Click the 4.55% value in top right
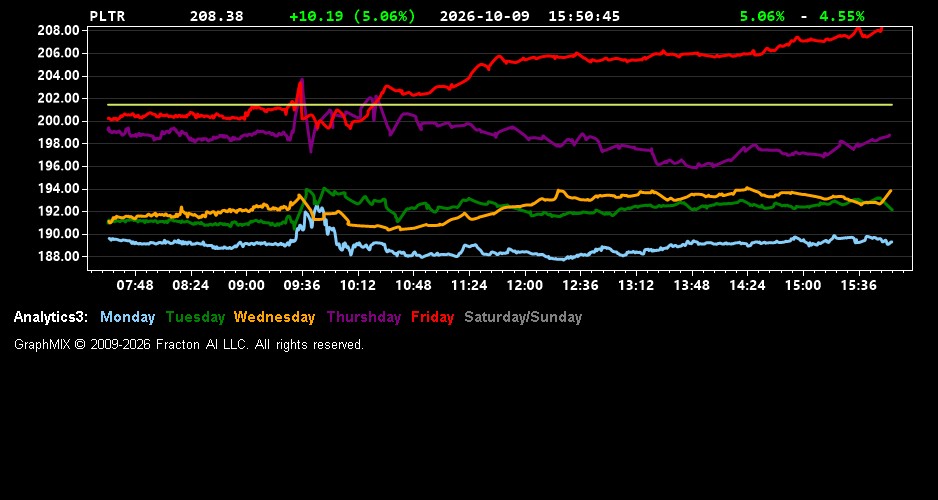 [x=842, y=16]
